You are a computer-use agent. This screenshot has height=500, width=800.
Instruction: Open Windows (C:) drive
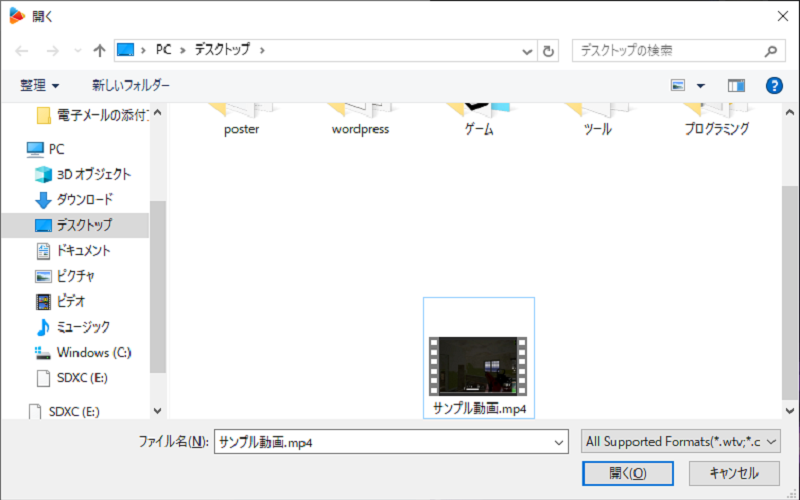tap(83, 353)
